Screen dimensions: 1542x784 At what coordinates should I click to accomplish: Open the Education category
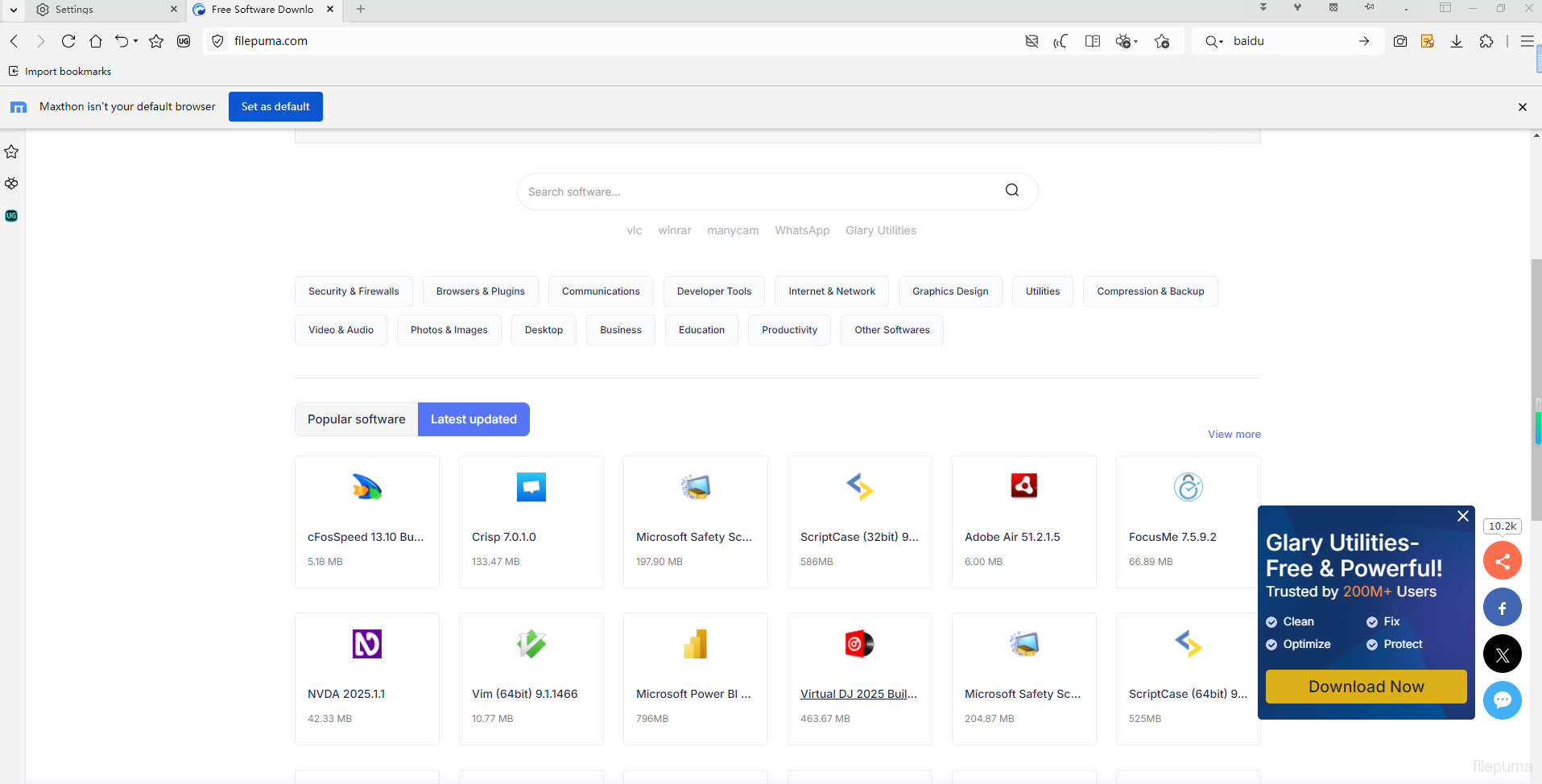coord(701,330)
